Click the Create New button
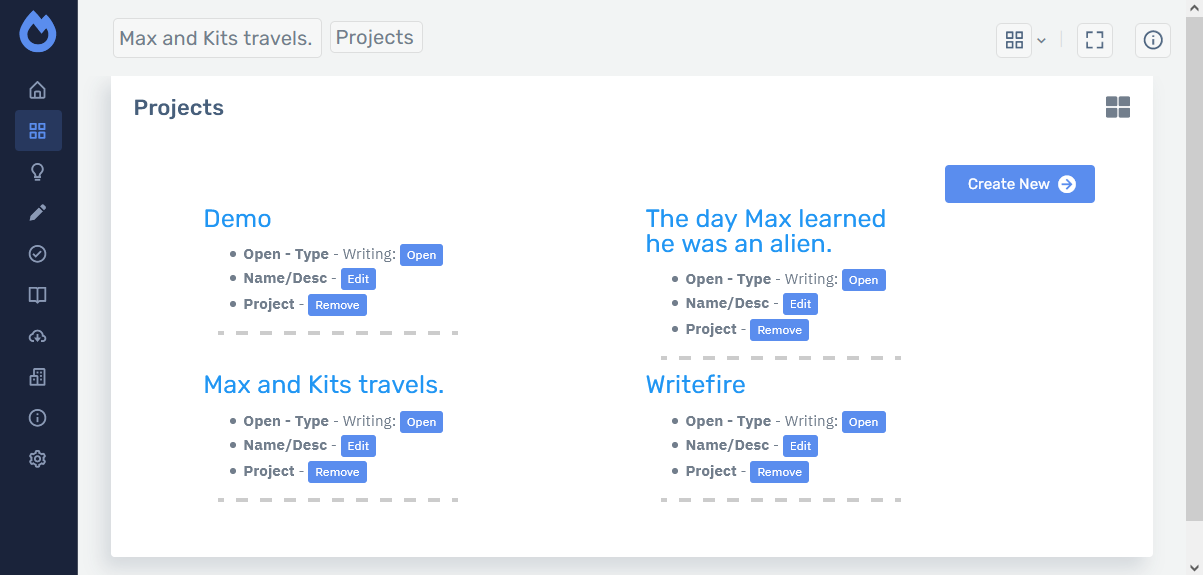The width and height of the screenshot is (1203, 575). [1019, 184]
